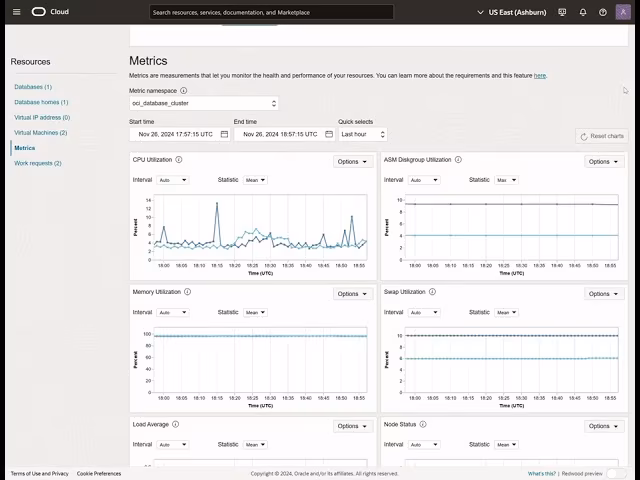Click the top search resources field

point(270,12)
